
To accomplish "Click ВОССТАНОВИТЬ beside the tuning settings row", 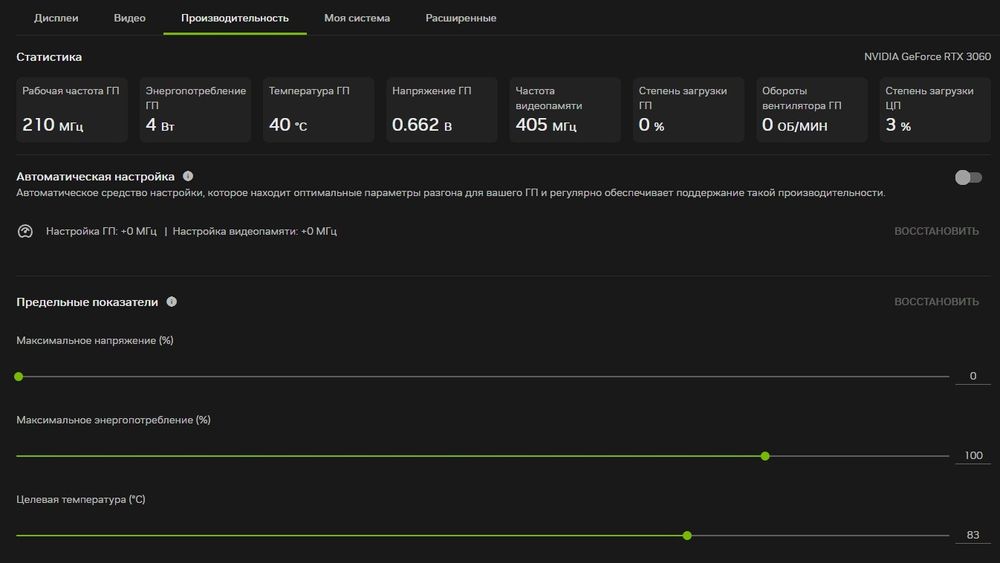I will click(x=936, y=231).
